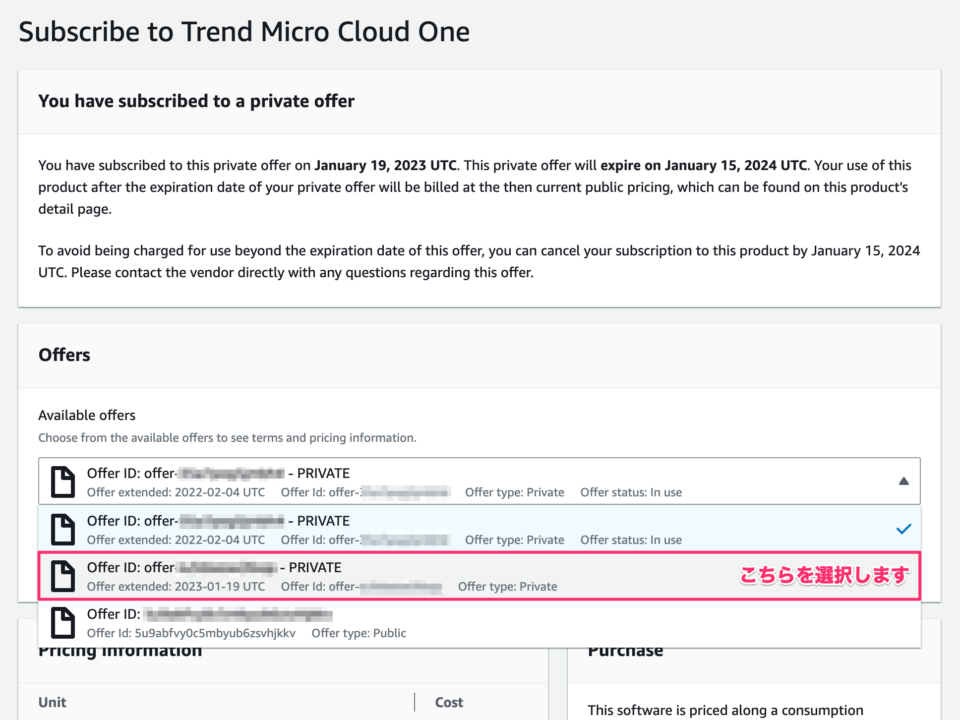The image size is (960, 720).
Task: Collapse the offers list with the up arrow
Action: click(906, 480)
